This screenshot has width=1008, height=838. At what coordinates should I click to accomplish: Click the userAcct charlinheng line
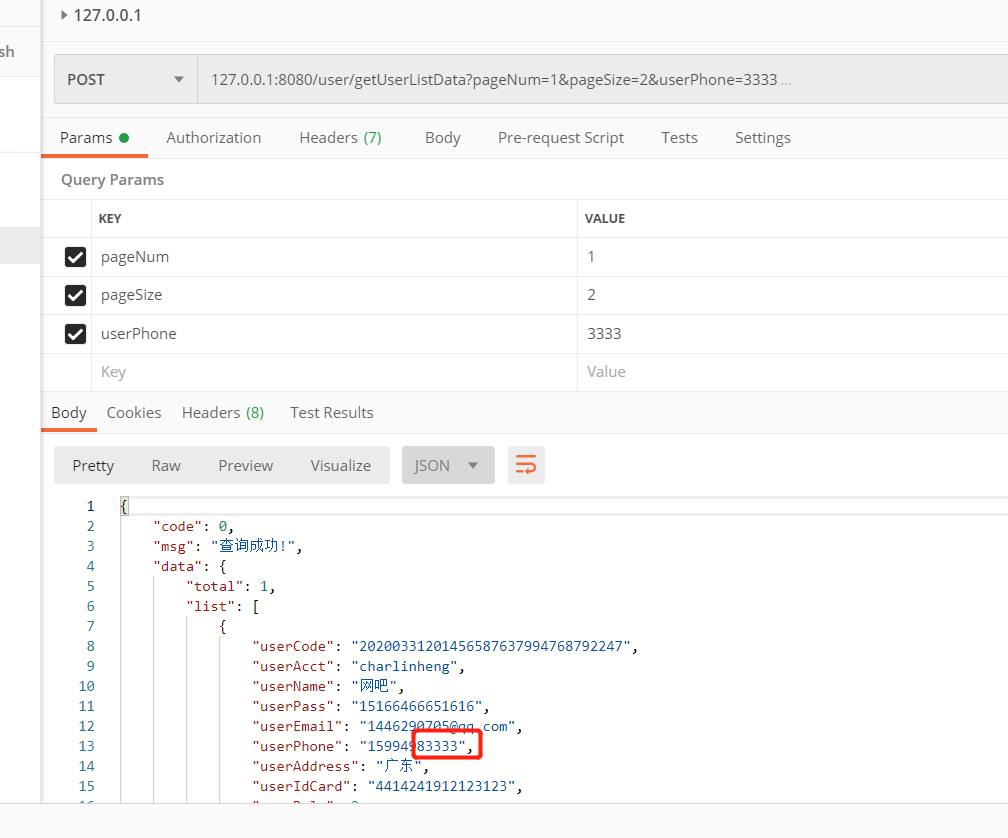(x=358, y=666)
